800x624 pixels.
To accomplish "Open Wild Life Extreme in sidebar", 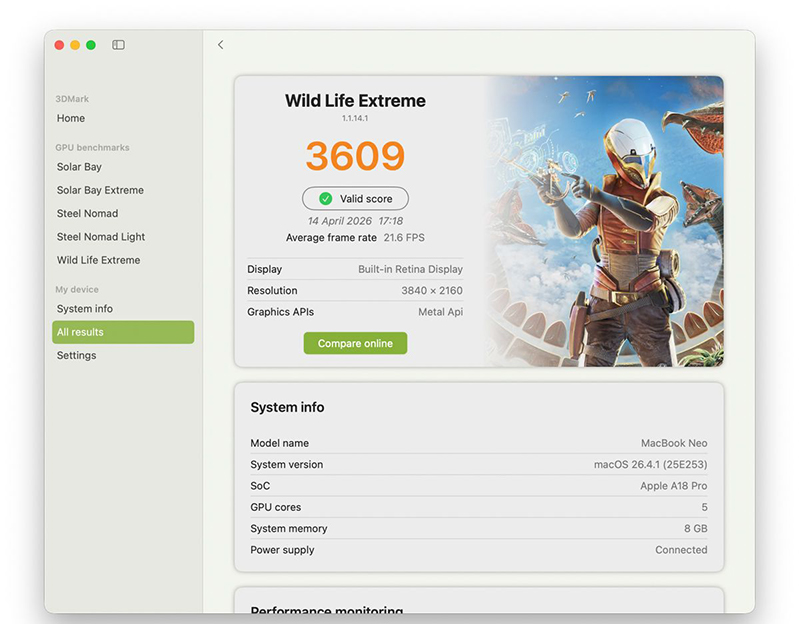I will coord(98,260).
